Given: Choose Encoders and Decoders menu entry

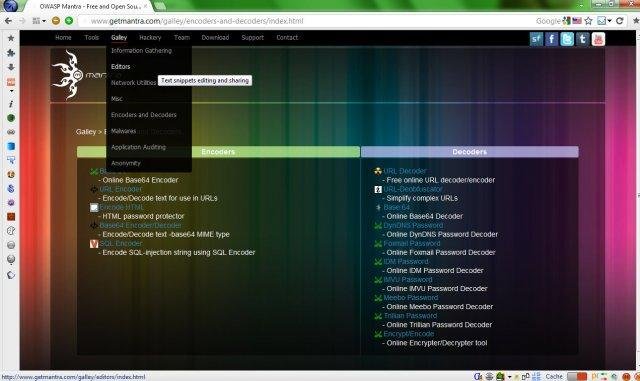Looking at the screenshot, I should (x=144, y=115).
